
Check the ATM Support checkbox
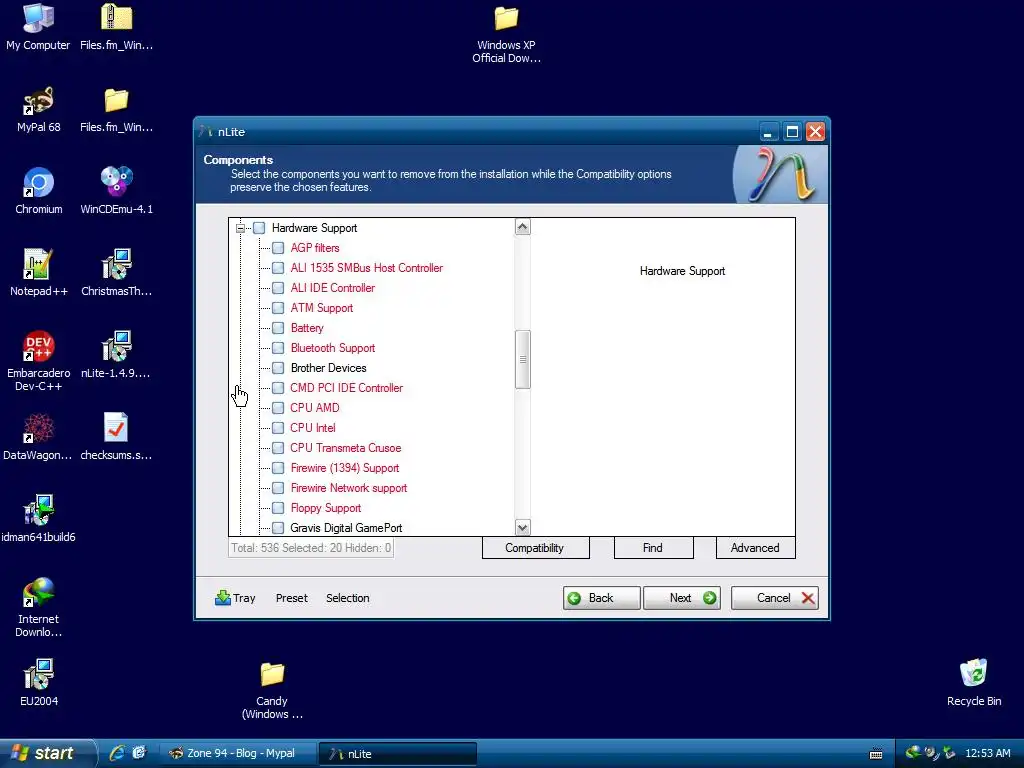click(x=278, y=308)
